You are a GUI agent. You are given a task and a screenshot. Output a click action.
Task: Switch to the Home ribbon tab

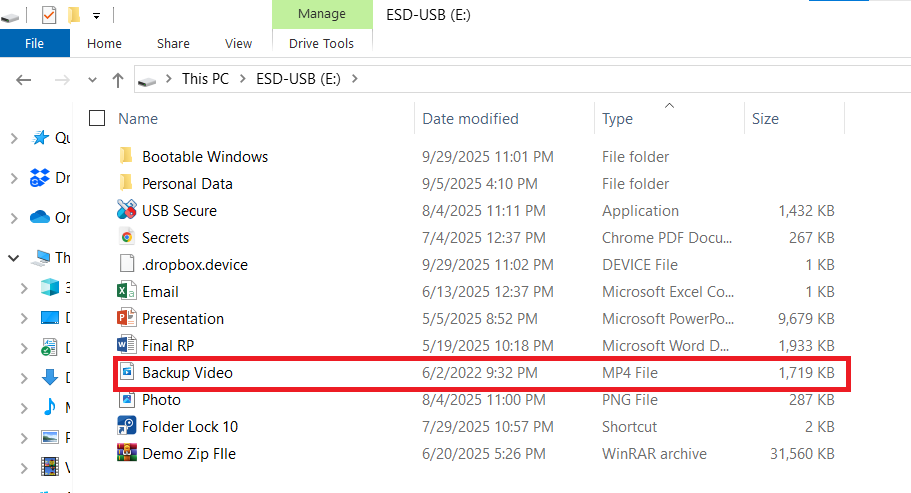[x=104, y=44]
